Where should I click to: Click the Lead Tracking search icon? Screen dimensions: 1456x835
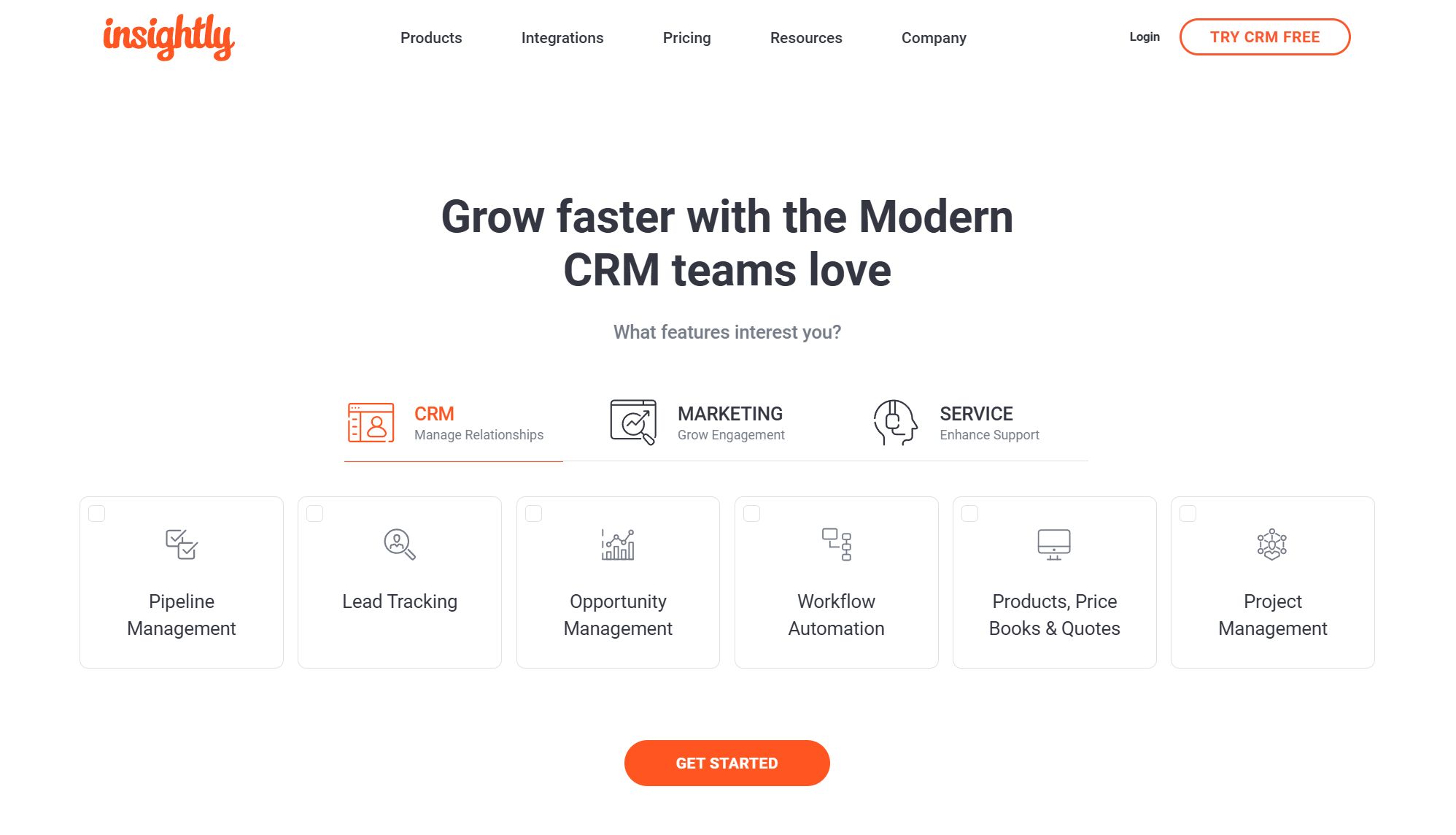(x=399, y=544)
